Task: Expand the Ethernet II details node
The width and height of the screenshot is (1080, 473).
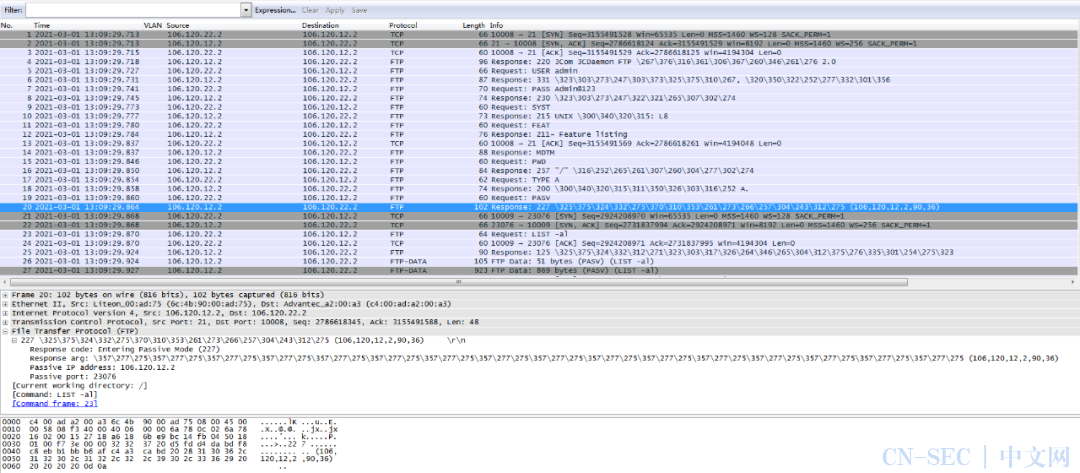Action: point(6,304)
